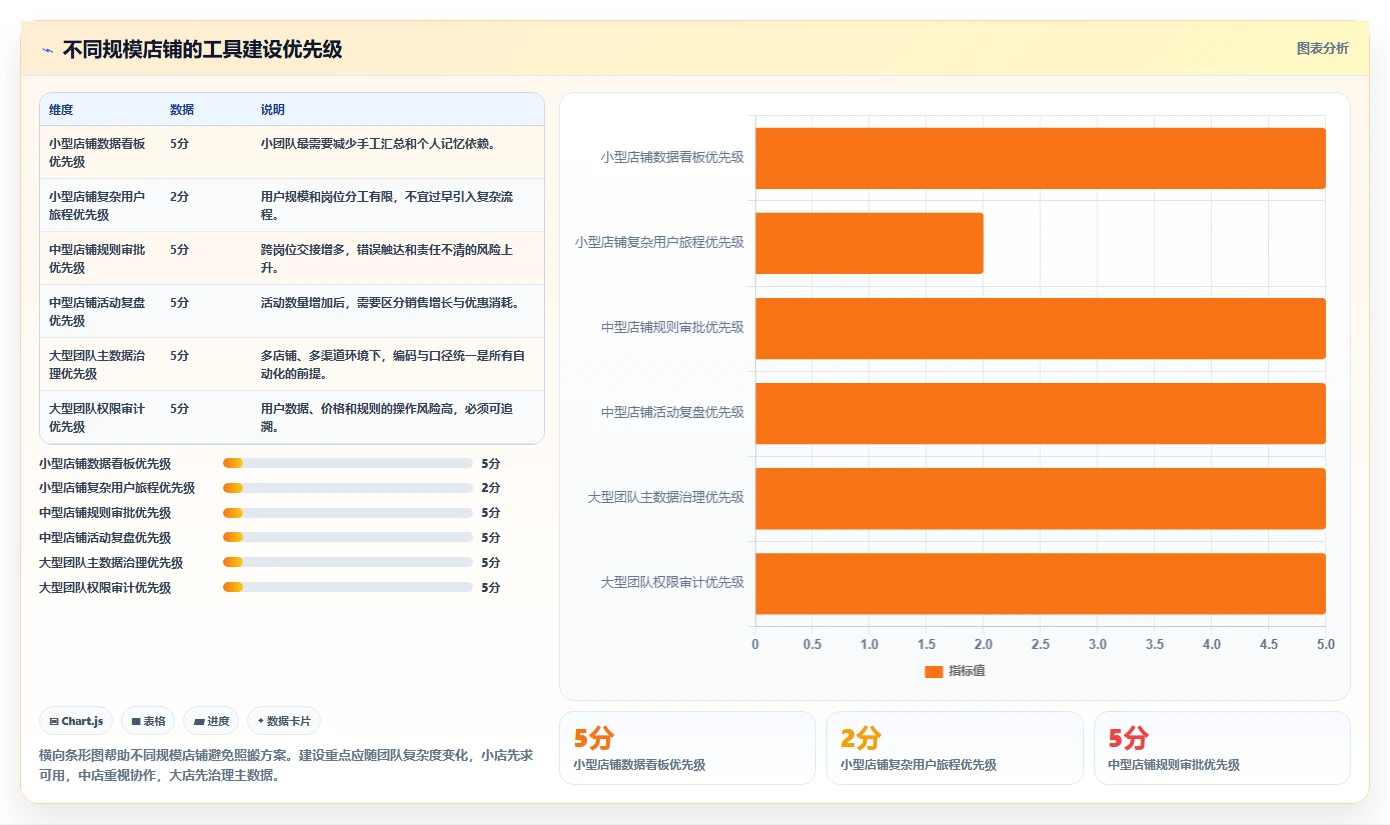Click chart bar for 小型店铺复杂用户旅程优先级
The width and height of the screenshot is (1390, 825).
[x=869, y=243]
